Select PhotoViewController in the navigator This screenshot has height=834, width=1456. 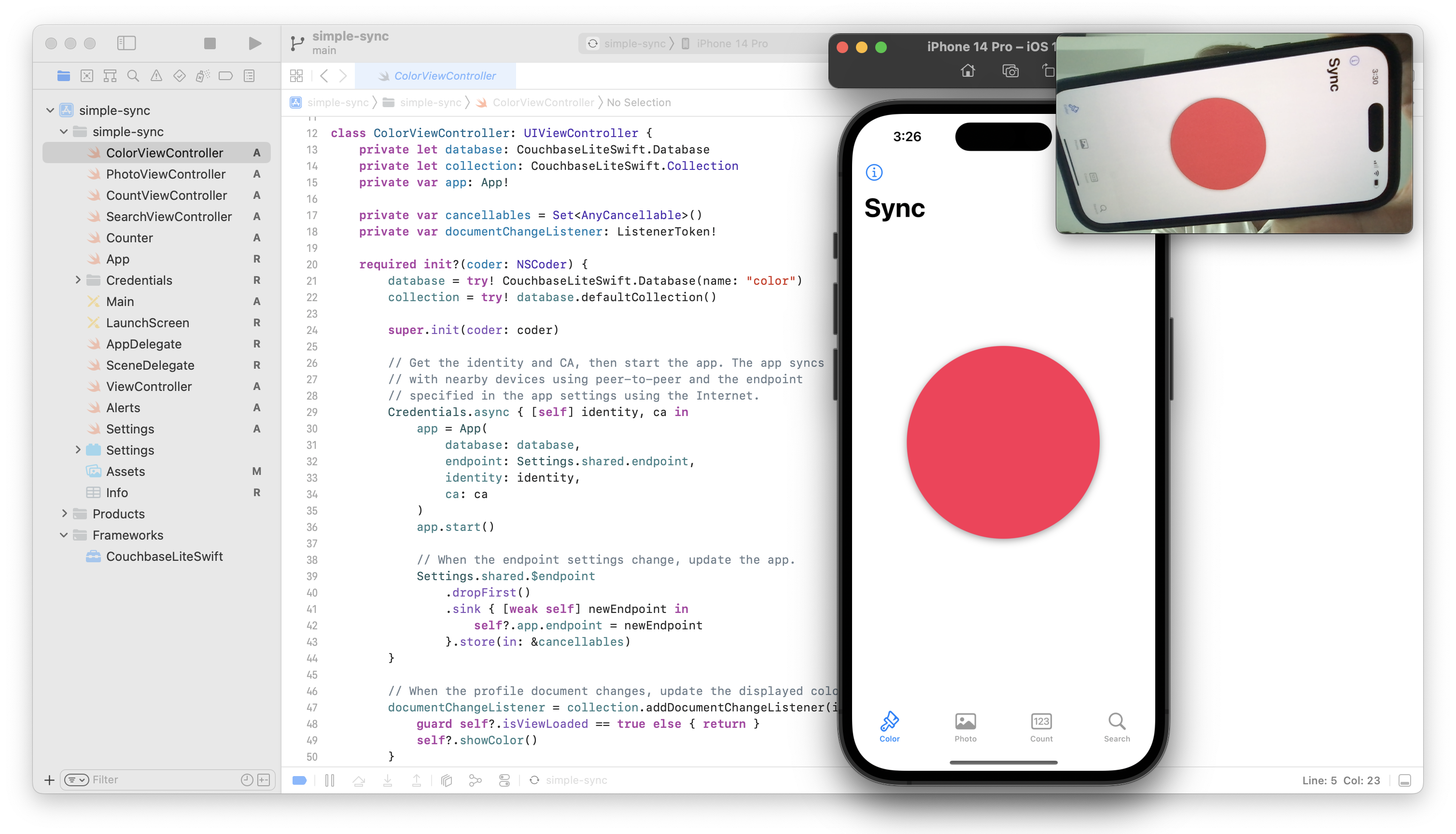[x=166, y=174]
